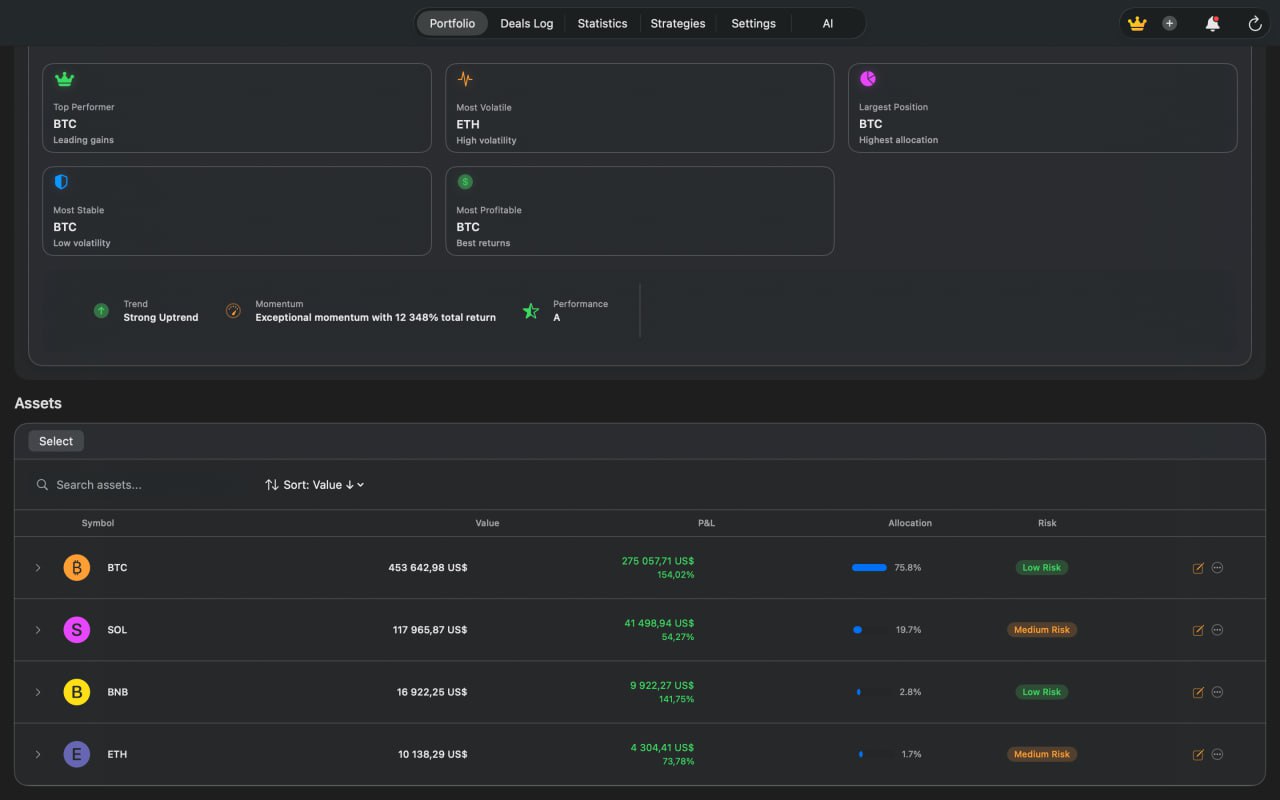
Task: Go to the Strategies tab
Action: coord(677,23)
